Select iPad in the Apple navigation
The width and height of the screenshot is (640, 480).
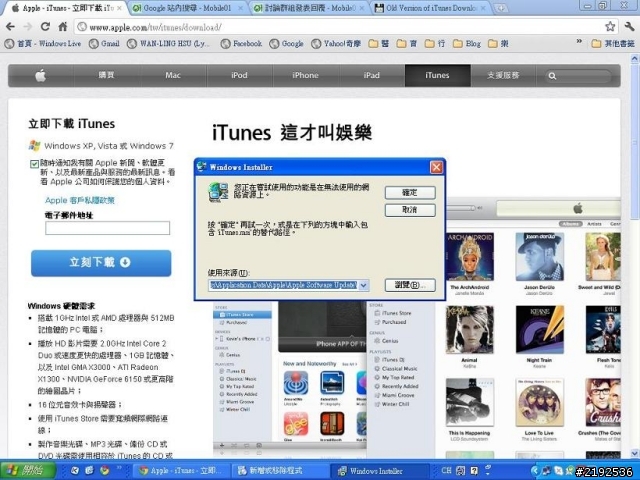(371, 75)
